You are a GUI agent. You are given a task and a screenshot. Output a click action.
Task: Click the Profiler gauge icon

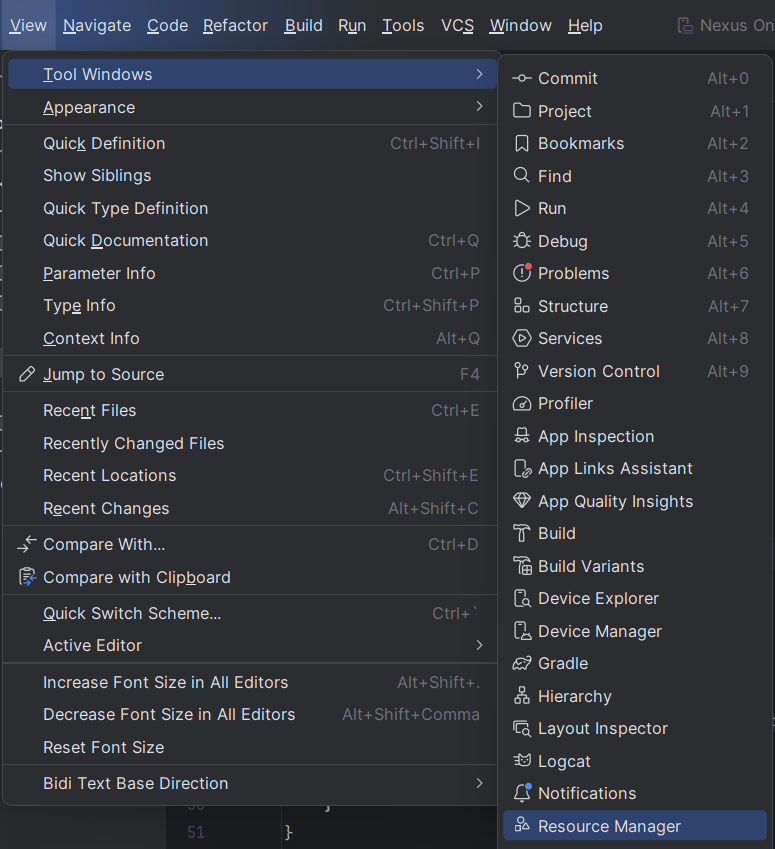point(521,403)
